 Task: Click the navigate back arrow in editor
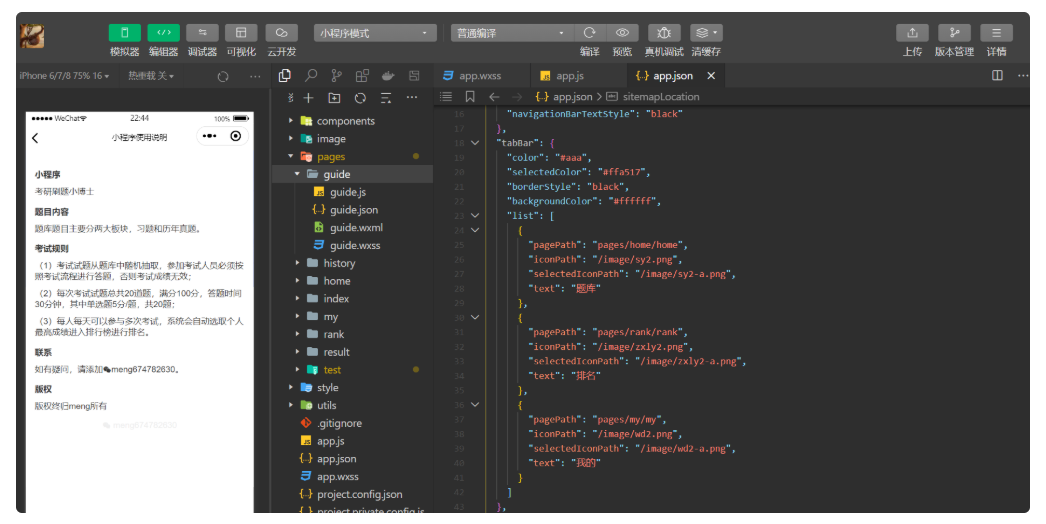point(494,97)
